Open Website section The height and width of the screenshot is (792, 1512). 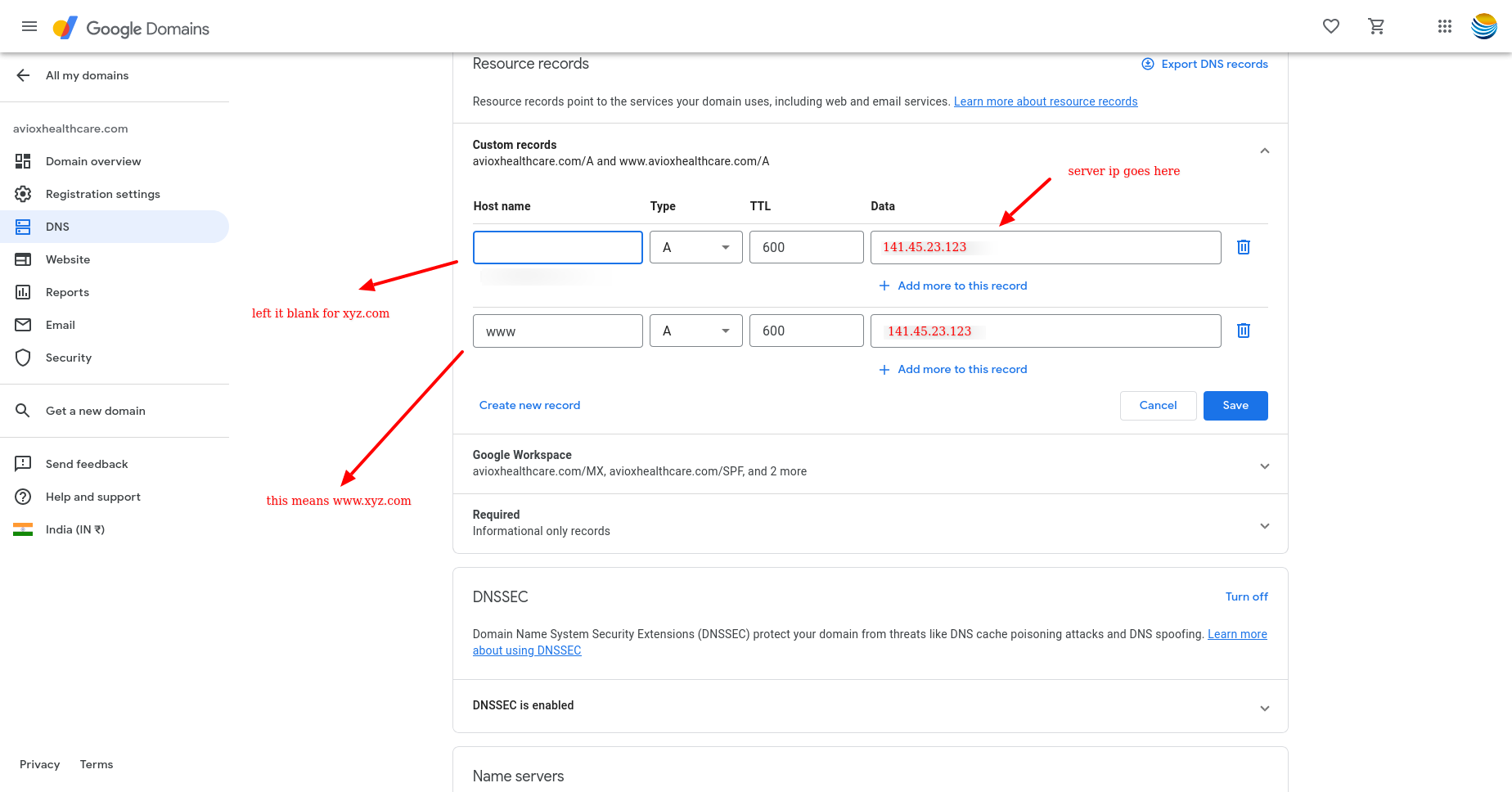click(x=68, y=259)
